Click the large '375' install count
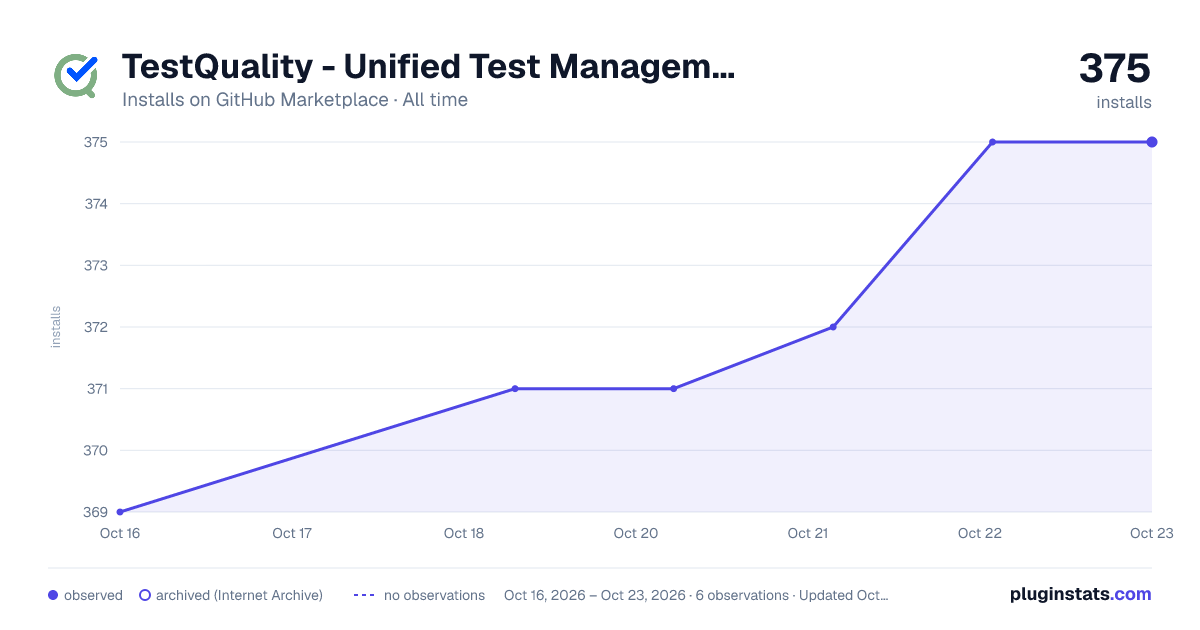 pos(1115,68)
